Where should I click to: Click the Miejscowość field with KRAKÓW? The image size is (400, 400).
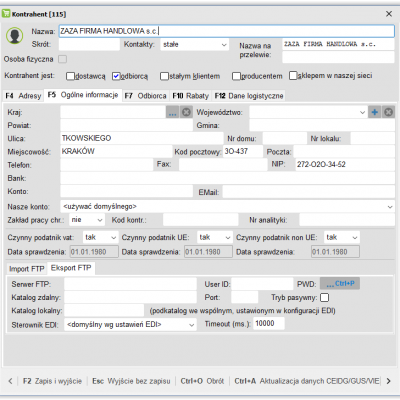(116, 151)
